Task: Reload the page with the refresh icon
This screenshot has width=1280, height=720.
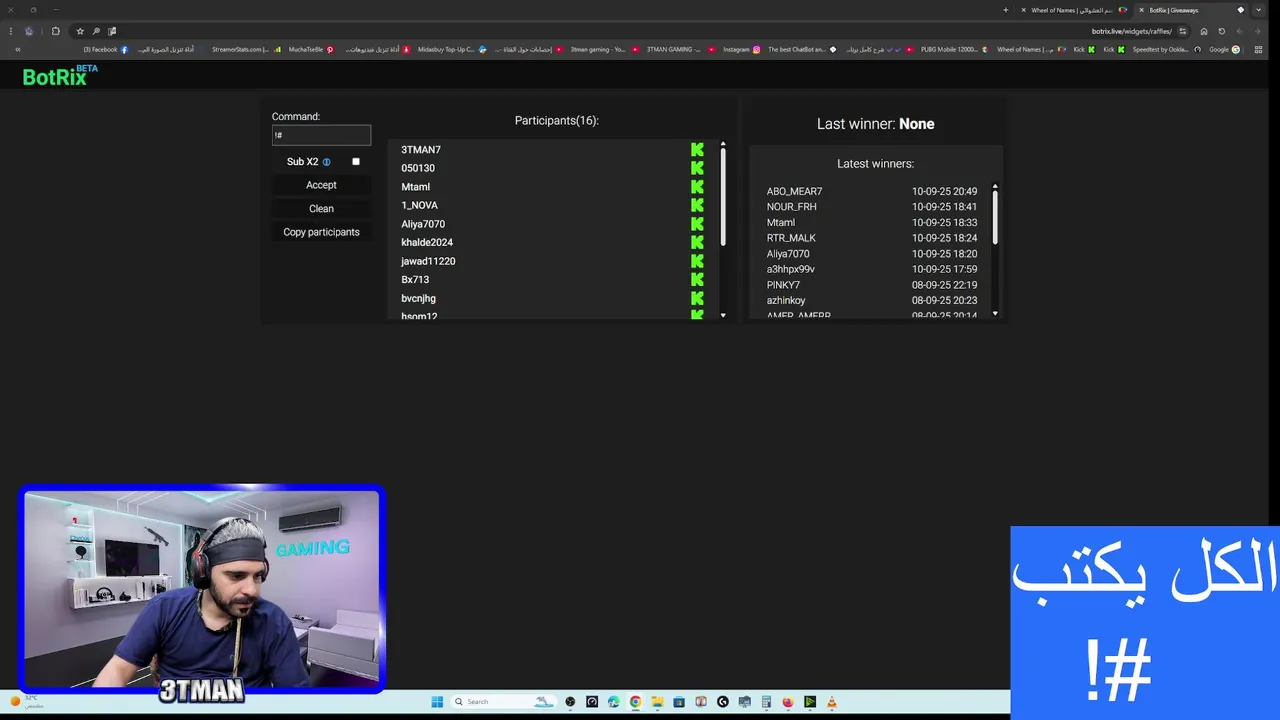Action: click(1221, 31)
